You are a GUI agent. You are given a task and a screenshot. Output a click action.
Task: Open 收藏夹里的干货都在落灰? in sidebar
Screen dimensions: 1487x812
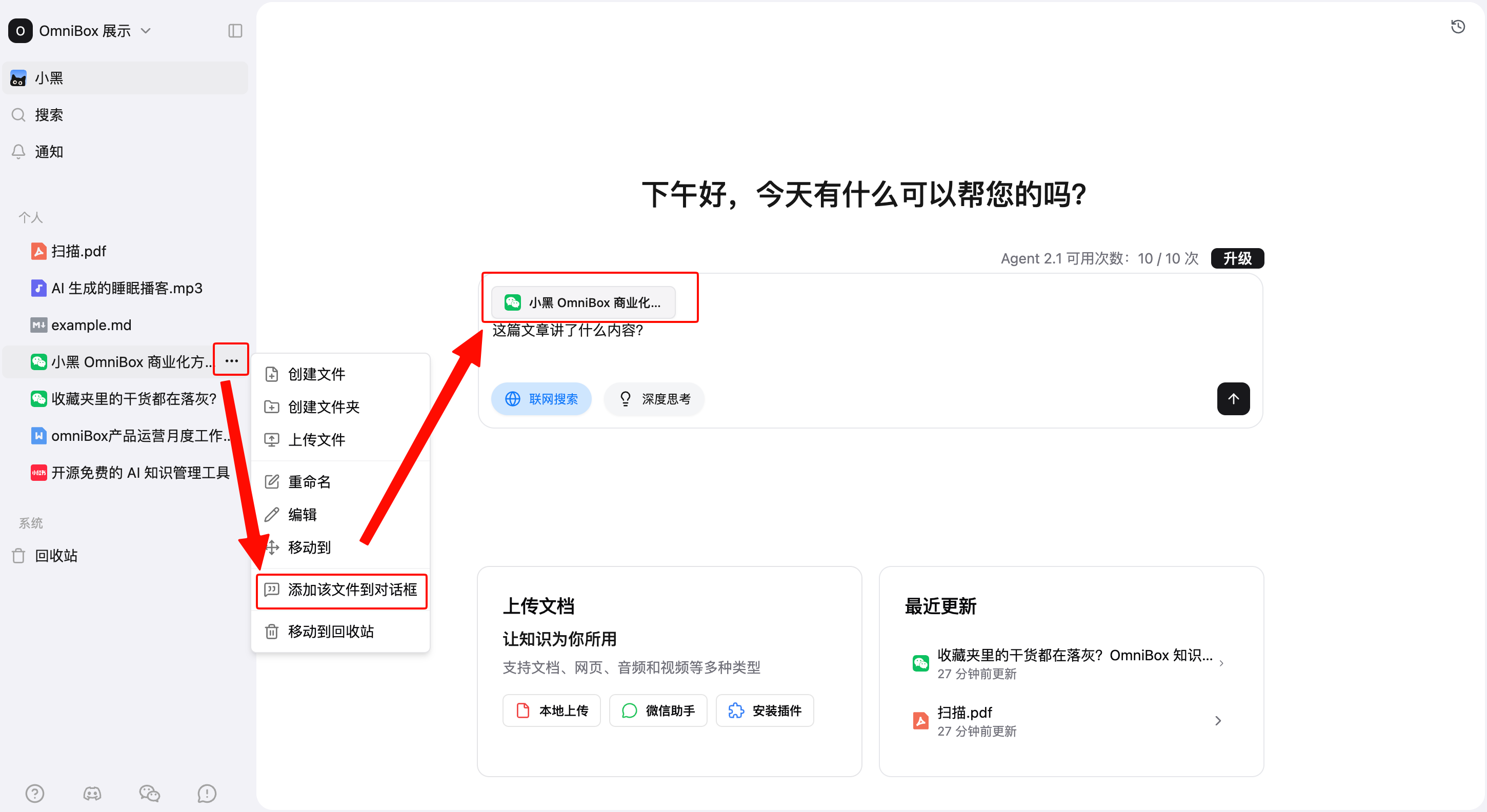tap(125, 399)
